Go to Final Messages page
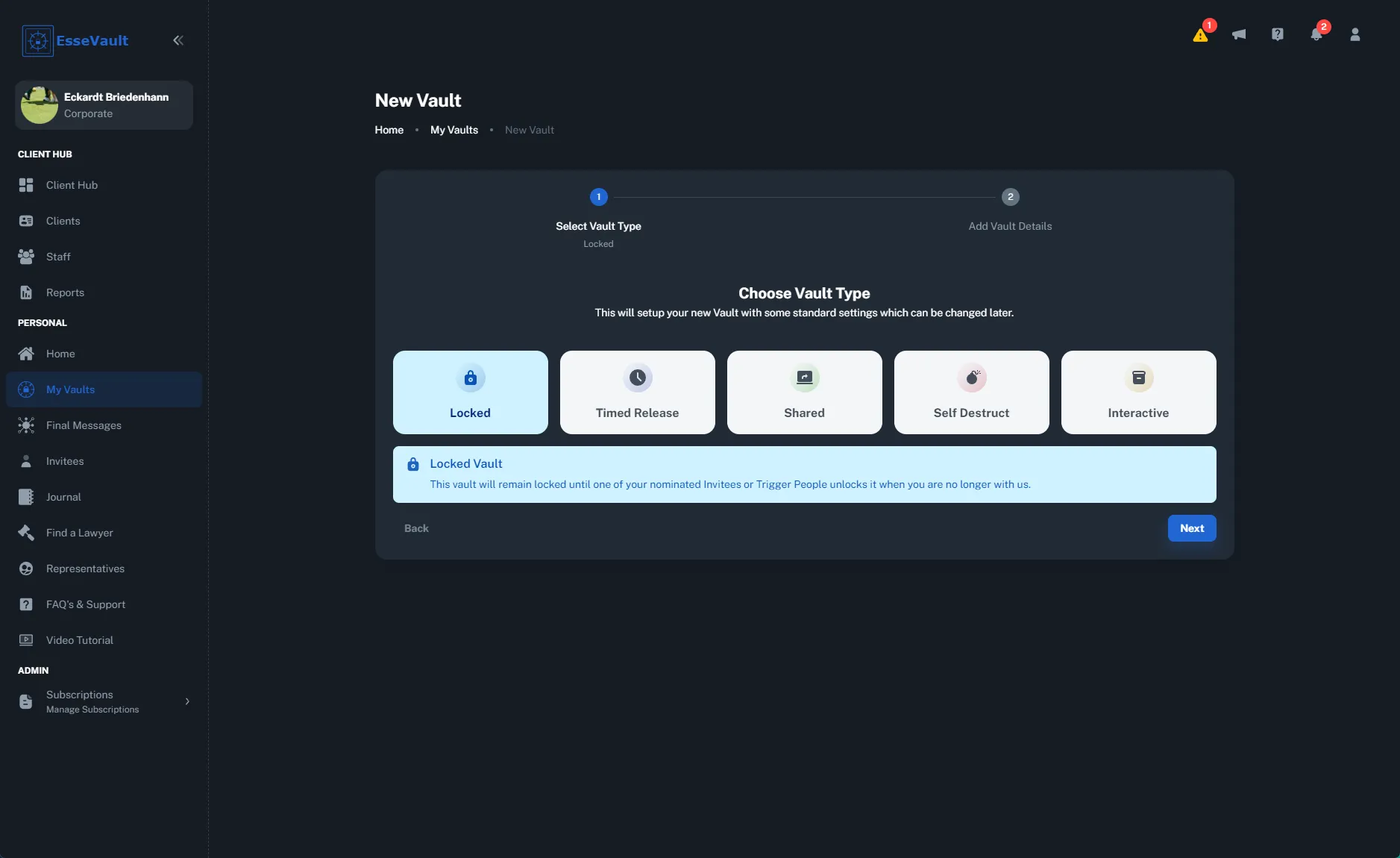Image resolution: width=1400 pixels, height=858 pixels. [104, 425]
